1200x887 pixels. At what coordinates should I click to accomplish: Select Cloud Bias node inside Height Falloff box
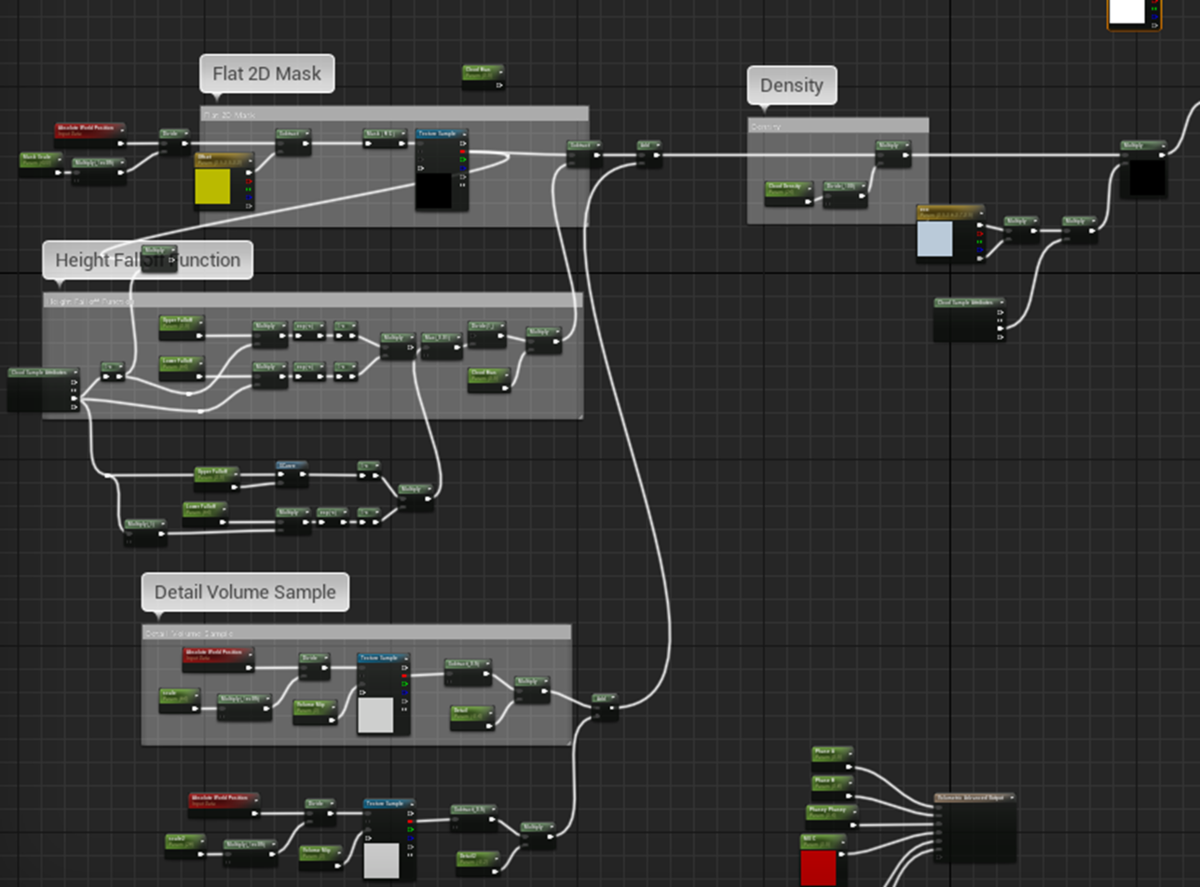tap(489, 379)
